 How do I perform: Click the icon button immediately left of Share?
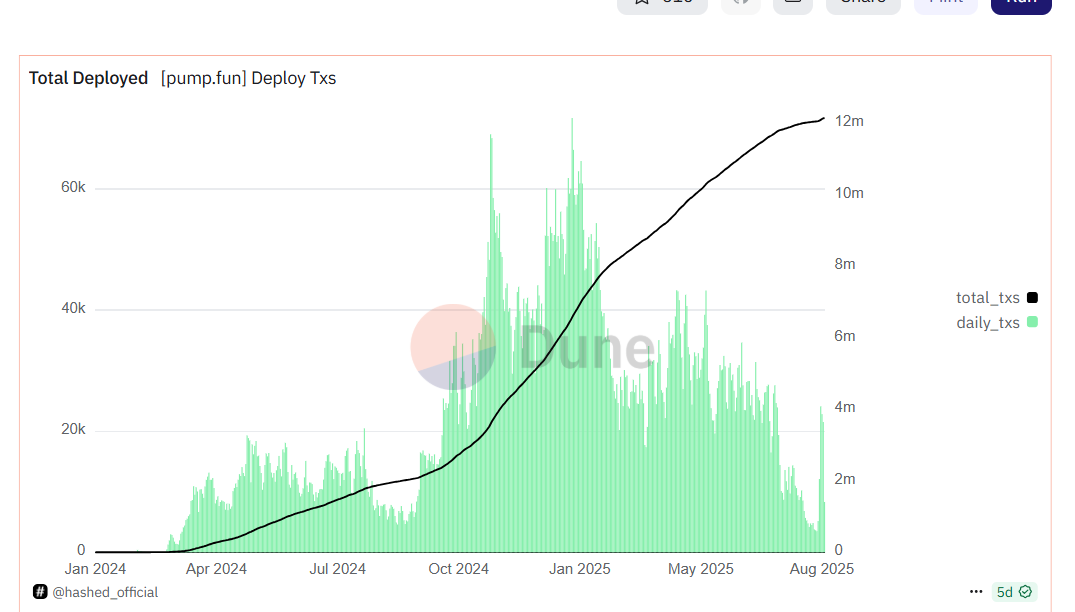point(792,3)
